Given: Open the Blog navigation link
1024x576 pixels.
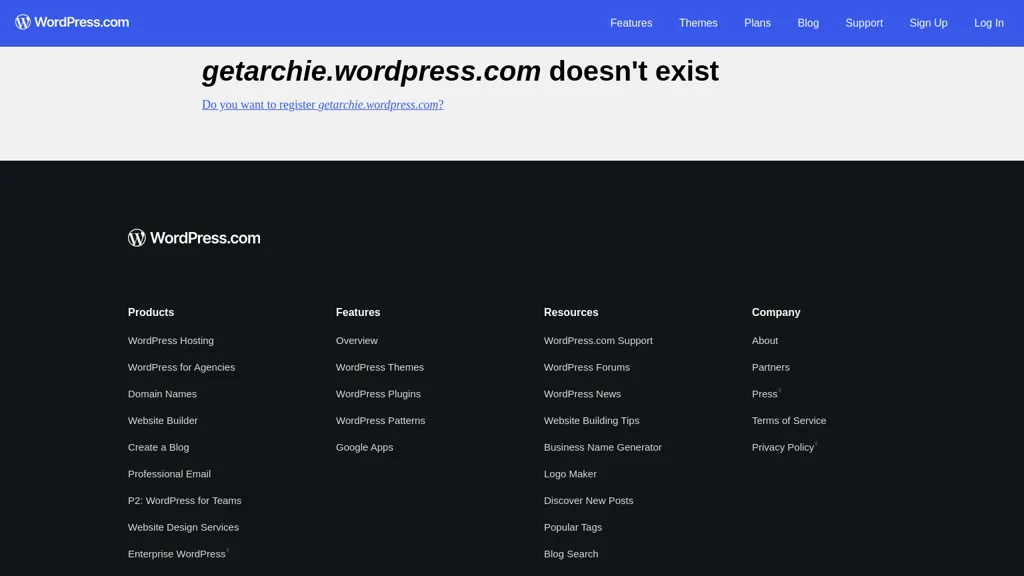Looking at the screenshot, I should [808, 23].
